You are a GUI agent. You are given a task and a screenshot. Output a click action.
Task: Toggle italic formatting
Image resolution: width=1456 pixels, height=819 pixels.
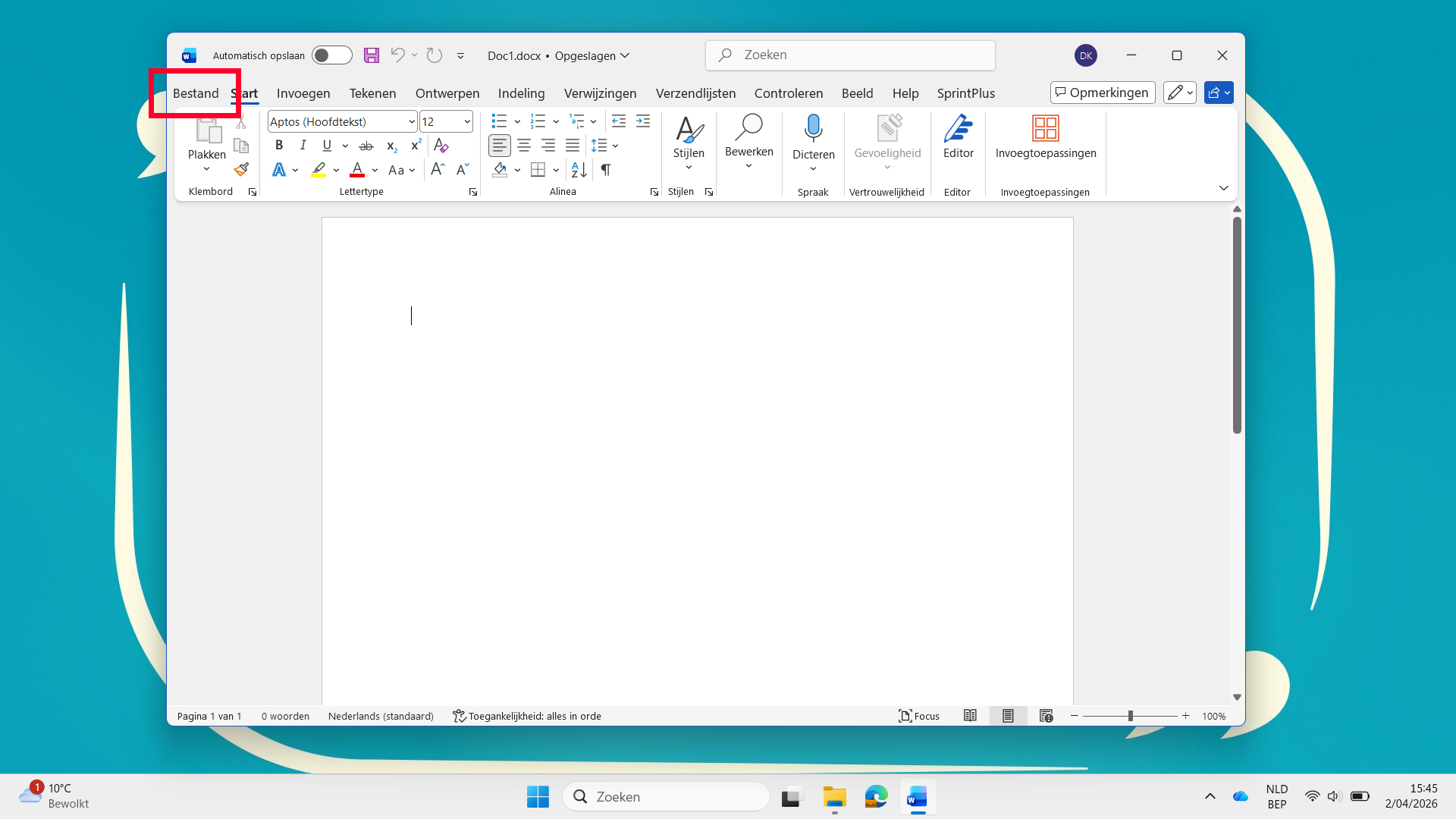303,146
